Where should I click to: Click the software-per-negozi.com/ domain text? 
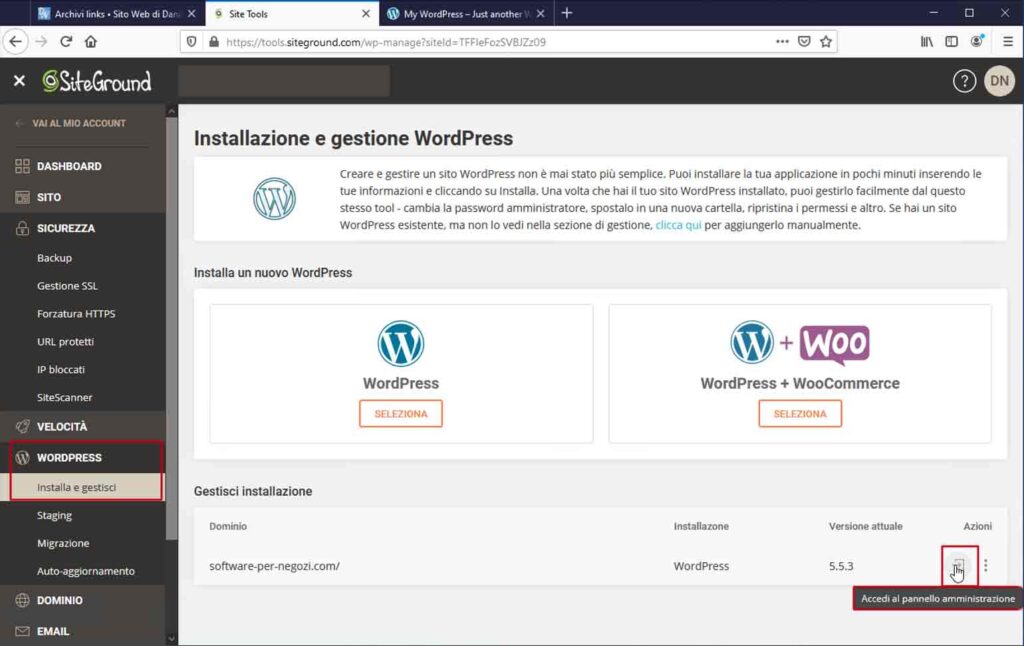click(274, 566)
